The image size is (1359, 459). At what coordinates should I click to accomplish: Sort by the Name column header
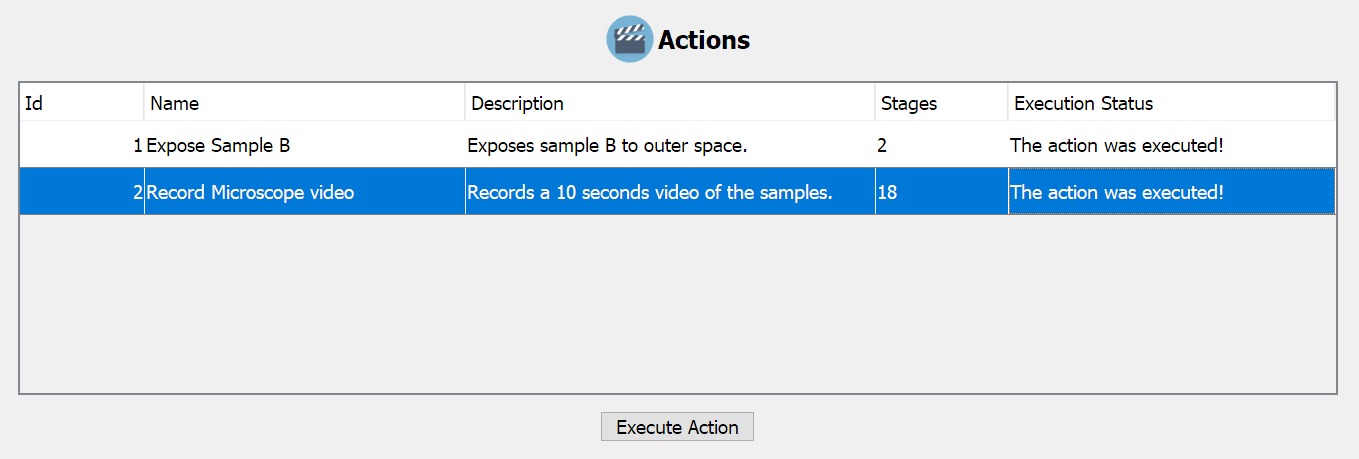pos(304,103)
